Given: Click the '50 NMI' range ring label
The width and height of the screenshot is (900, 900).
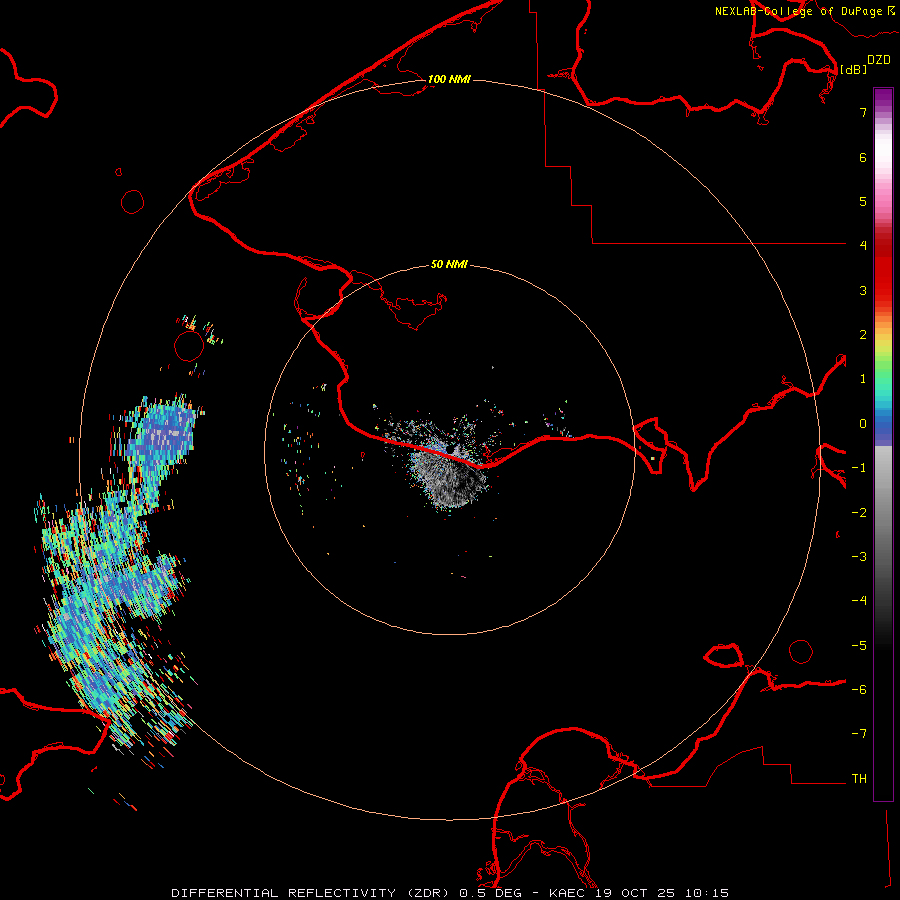Looking at the screenshot, I should tap(449, 264).
